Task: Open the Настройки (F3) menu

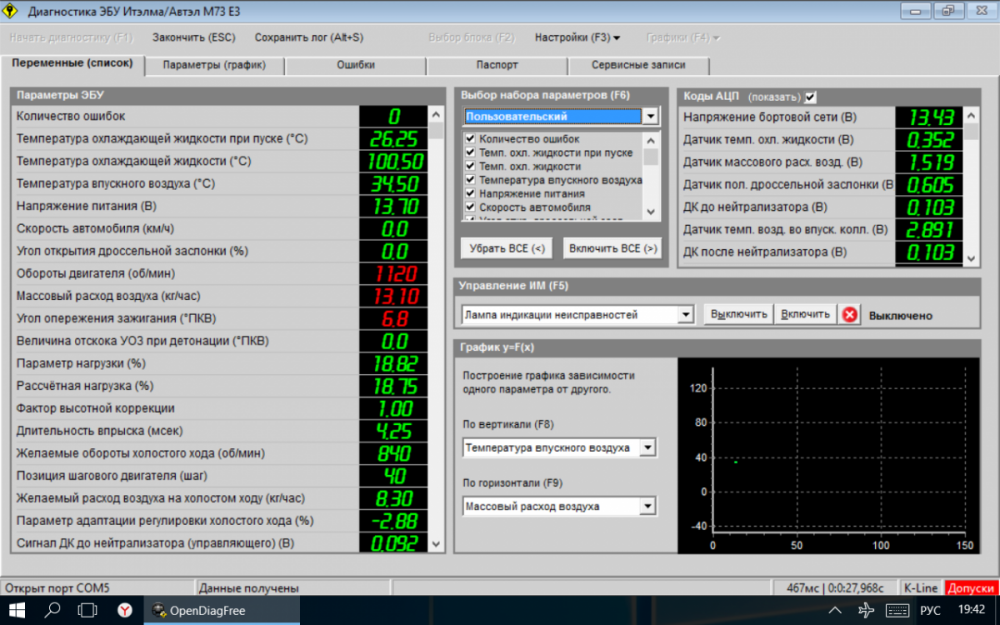Action: pos(577,37)
